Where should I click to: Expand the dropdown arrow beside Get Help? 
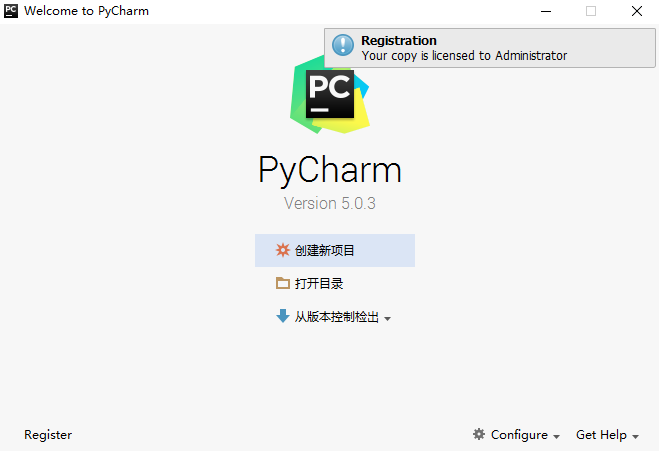[635, 437]
